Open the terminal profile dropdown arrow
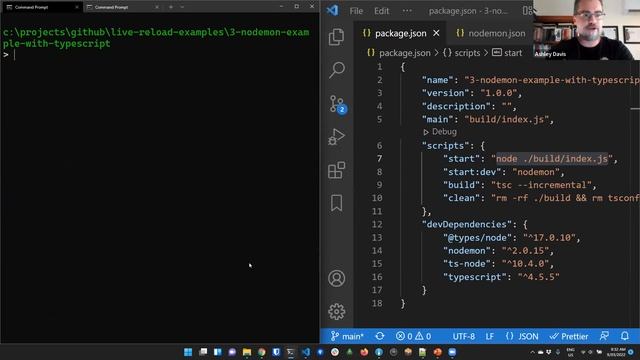Image resolution: width=640 pixels, height=360 pixels. [182, 7]
